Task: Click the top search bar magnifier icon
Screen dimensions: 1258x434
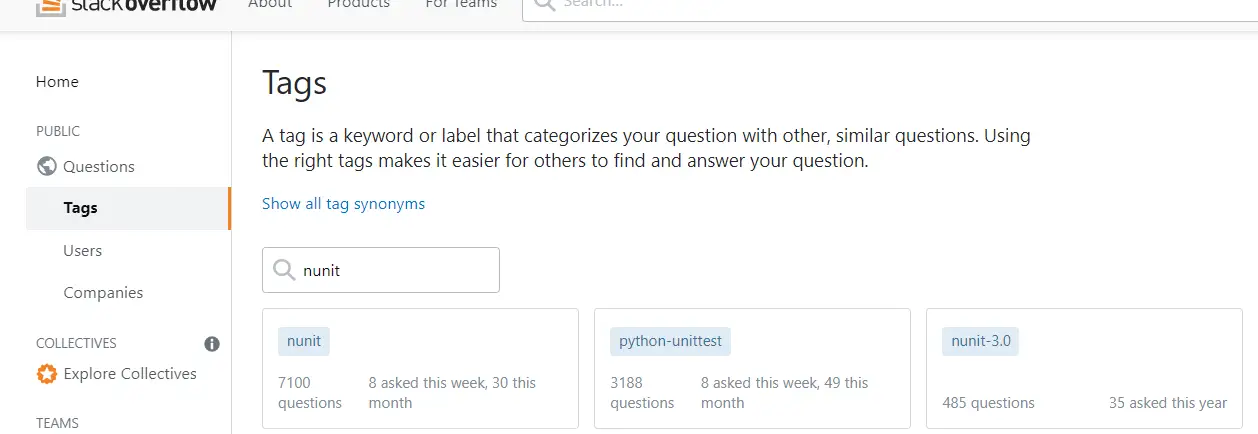Action: click(x=543, y=4)
